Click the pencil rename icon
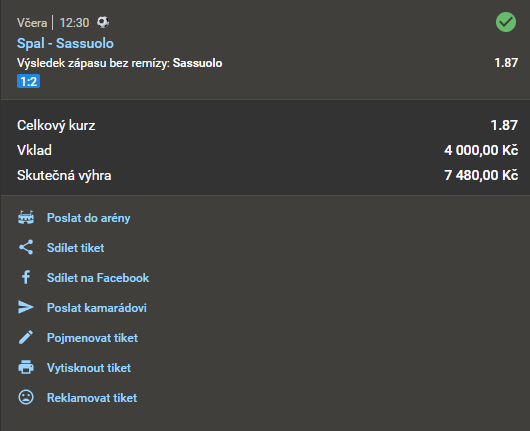 [x=26, y=337]
